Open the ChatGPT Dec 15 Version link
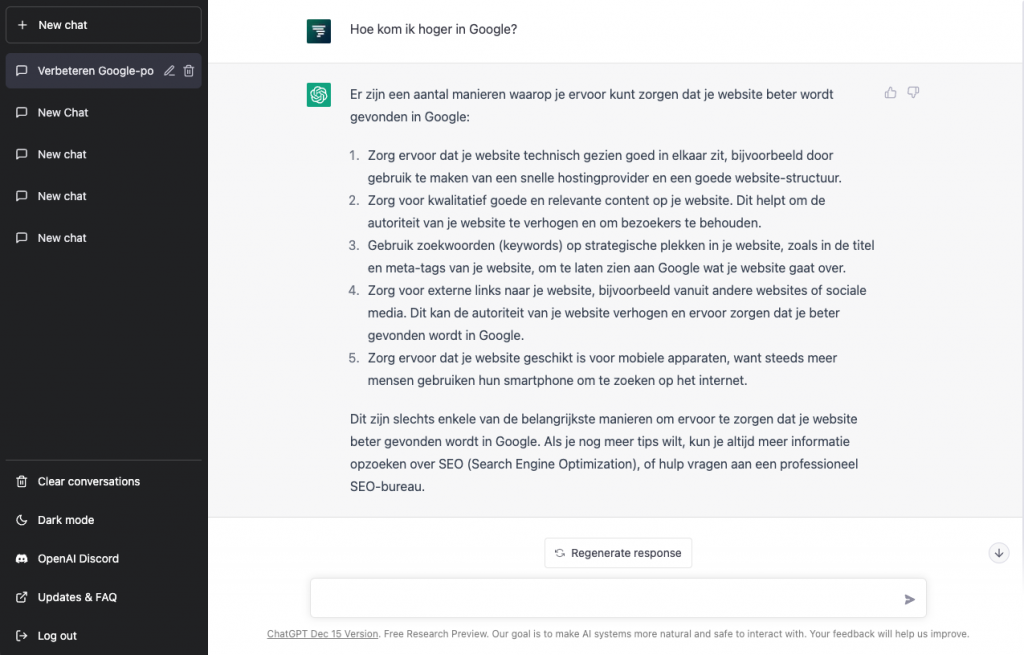The height and width of the screenshot is (655, 1024). click(323, 633)
